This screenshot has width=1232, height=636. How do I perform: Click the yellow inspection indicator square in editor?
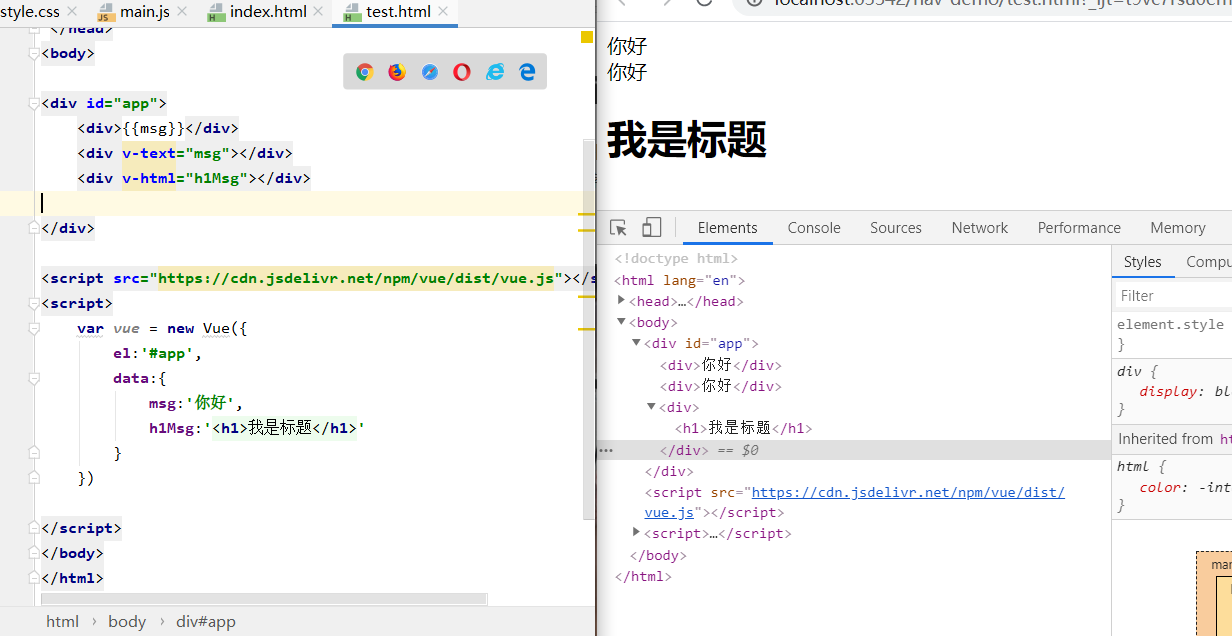click(587, 37)
